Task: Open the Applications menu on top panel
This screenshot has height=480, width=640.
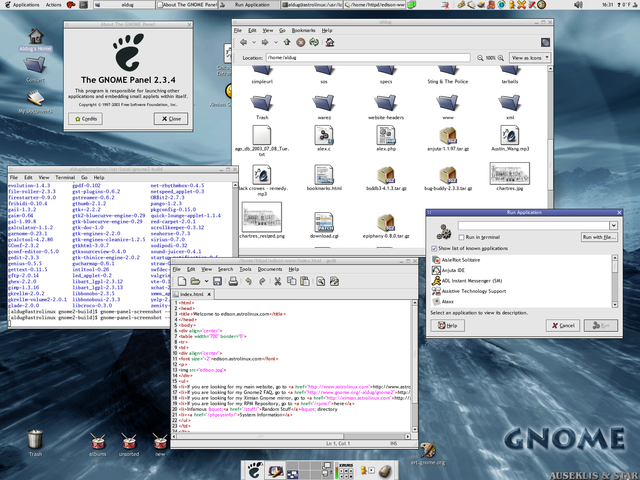Action: (x=22, y=5)
